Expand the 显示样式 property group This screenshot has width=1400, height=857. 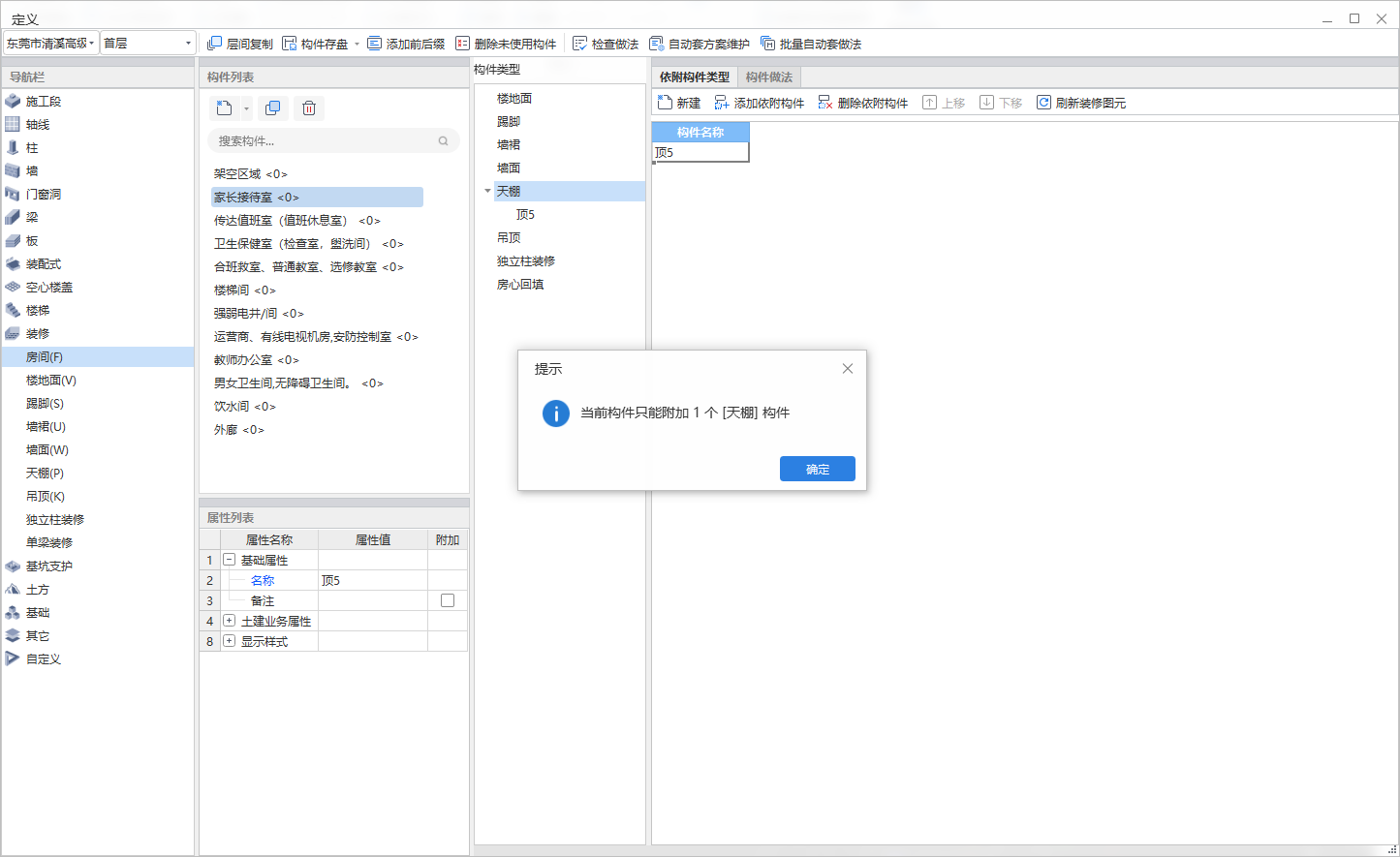pos(229,641)
